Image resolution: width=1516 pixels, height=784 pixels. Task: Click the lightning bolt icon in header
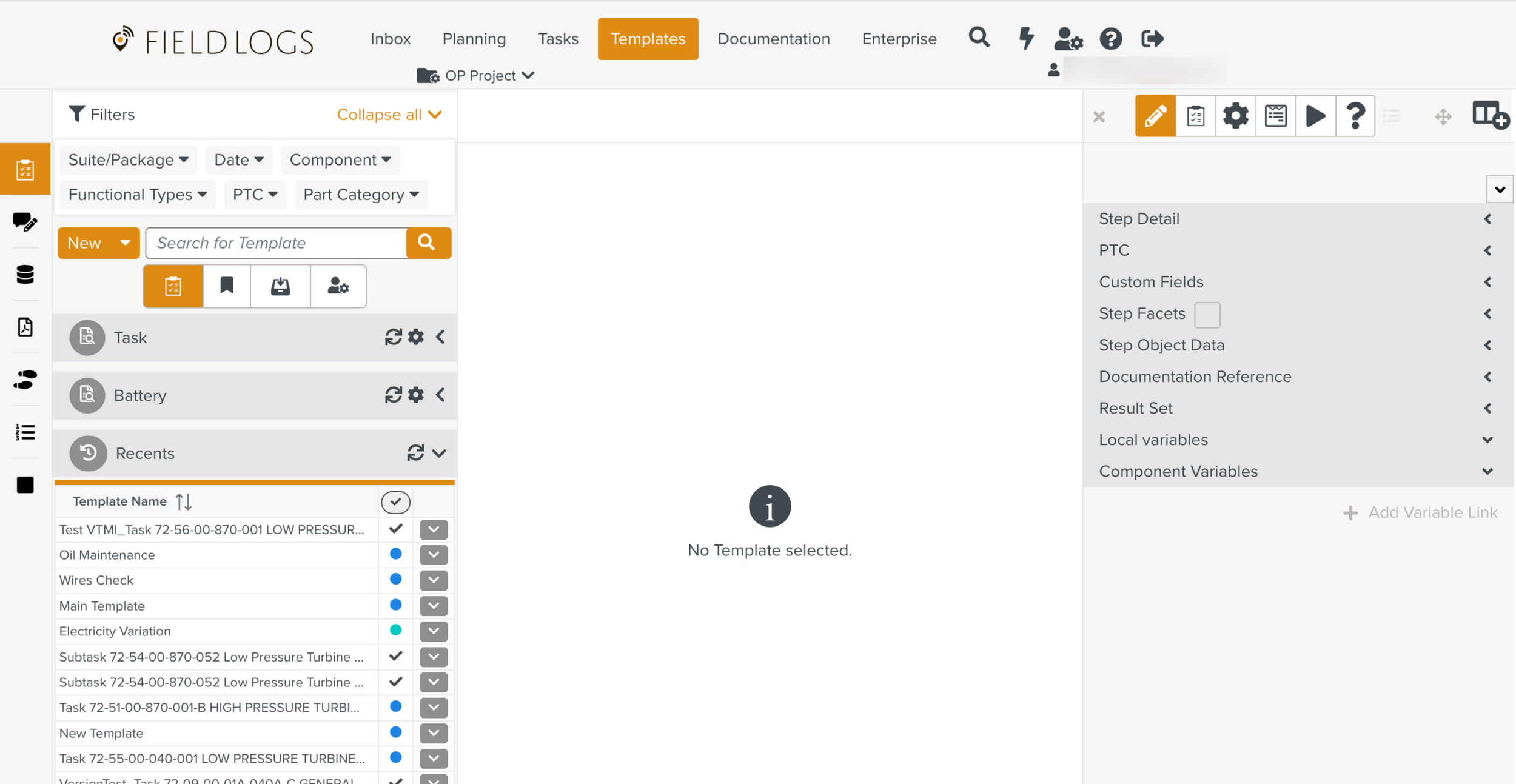[1025, 39]
